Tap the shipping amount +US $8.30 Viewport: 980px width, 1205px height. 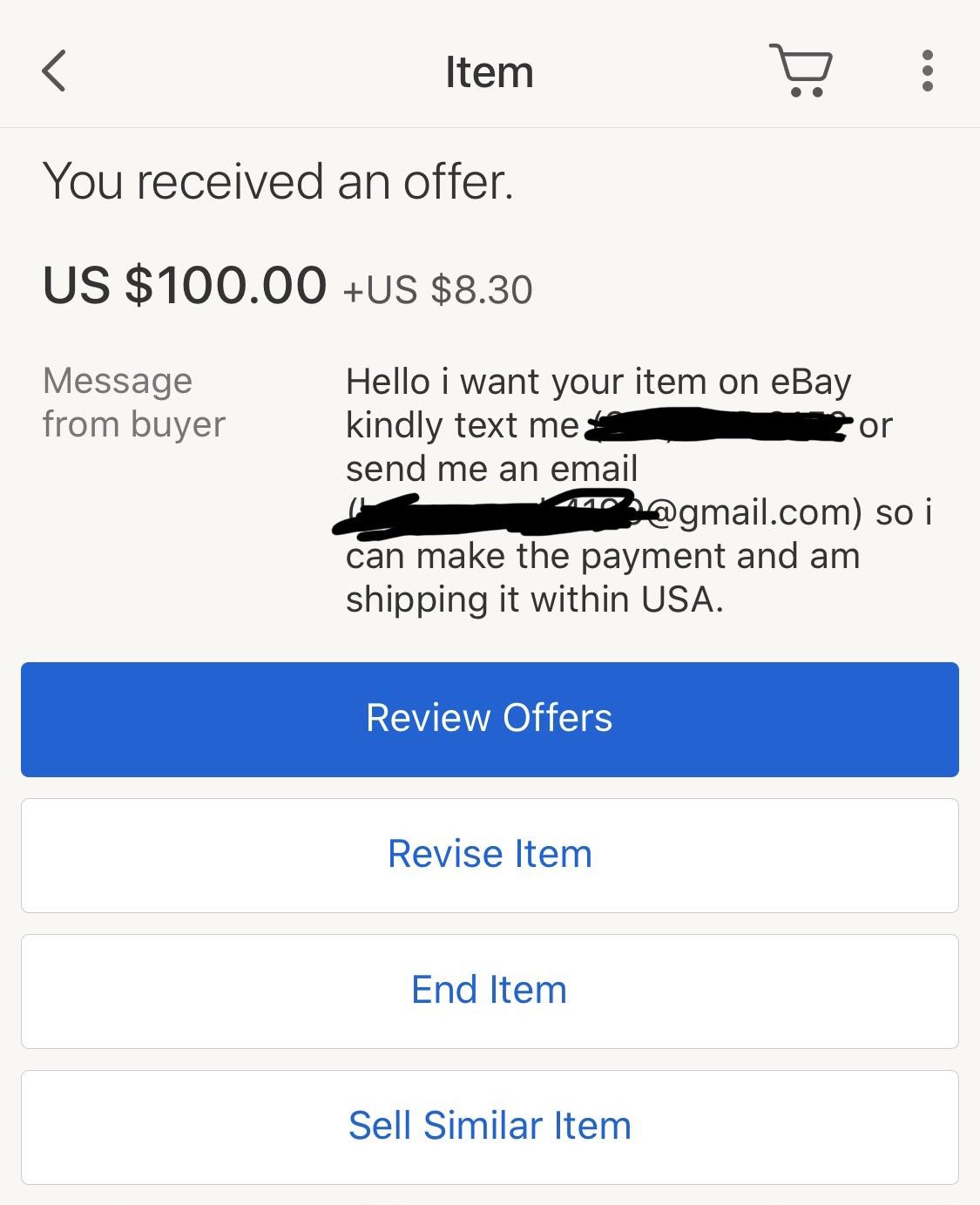[439, 289]
